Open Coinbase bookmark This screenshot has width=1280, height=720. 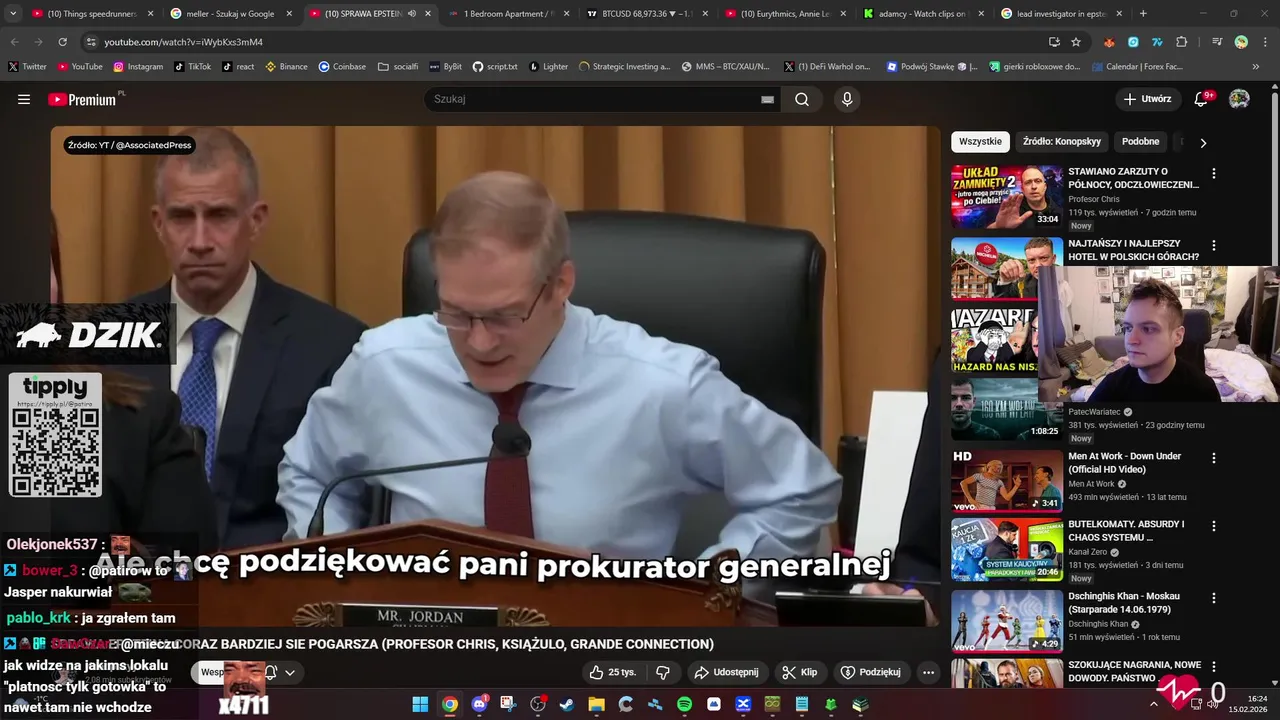pyautogui.click(x=342, y=67)
